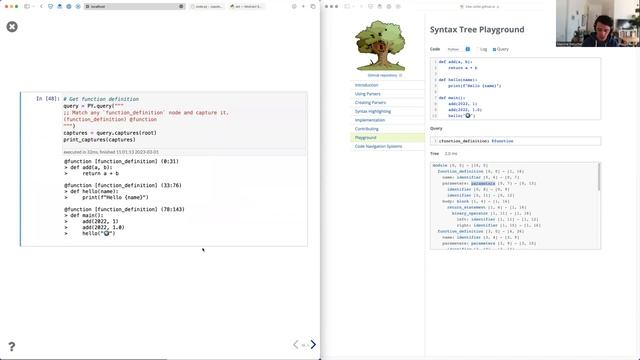Image resolution: width=640 pixels, height=360 pixels.
Task: Open the Syntax Highlighting sidebar link
Action: click(373, 111)
